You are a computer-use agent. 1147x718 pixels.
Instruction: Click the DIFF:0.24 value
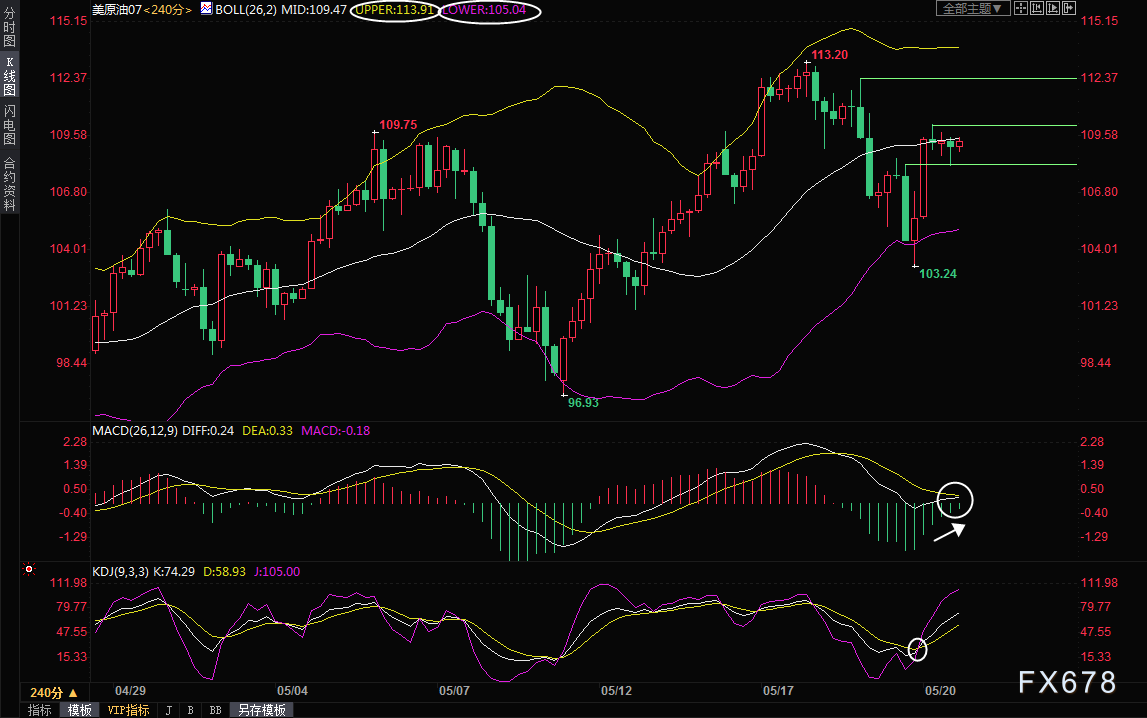click(x=208, y=431)
